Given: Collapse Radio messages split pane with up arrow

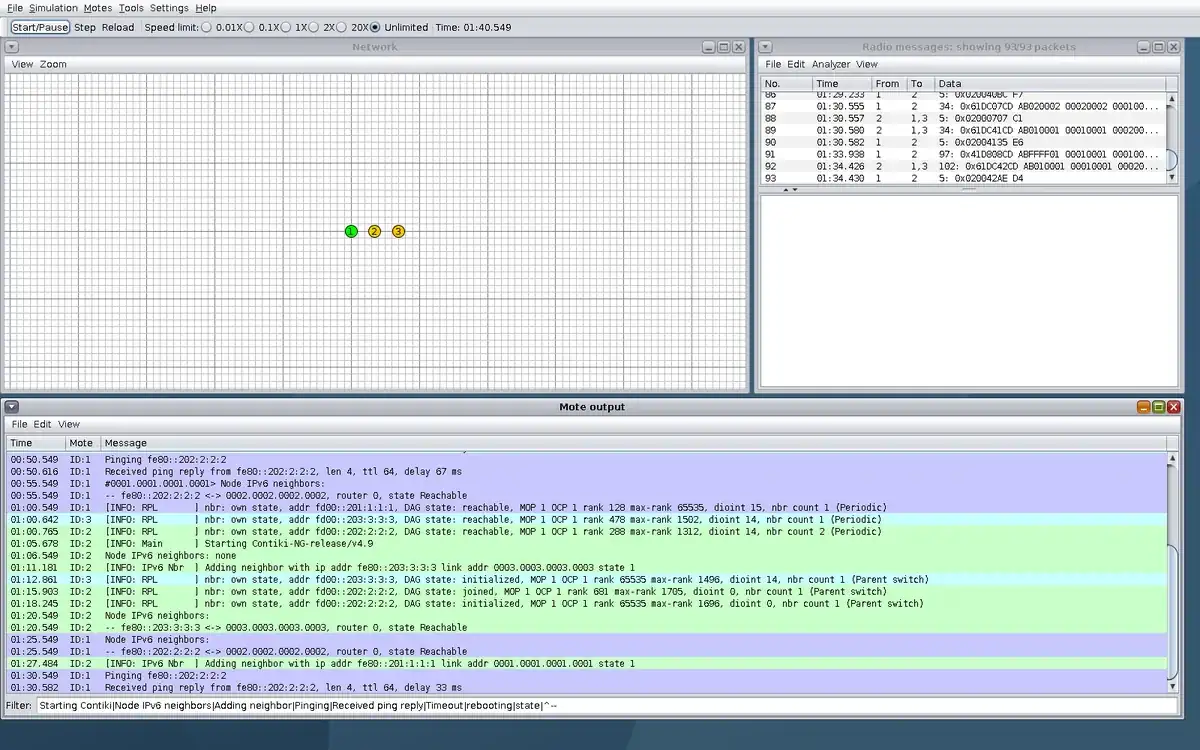Looking at the screenshot, I should [785, 189].
